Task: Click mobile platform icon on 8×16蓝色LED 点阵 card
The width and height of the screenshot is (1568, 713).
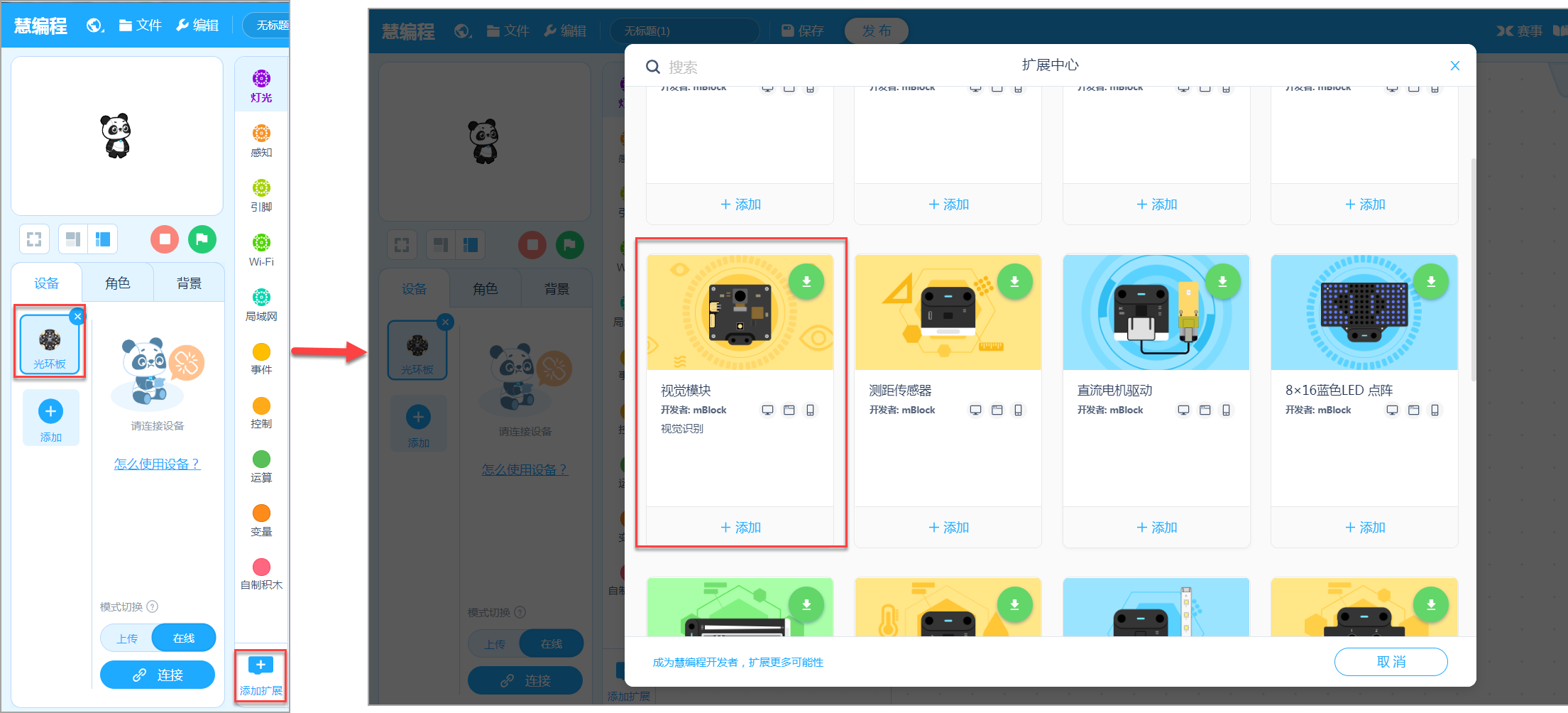Action: 1435,410
